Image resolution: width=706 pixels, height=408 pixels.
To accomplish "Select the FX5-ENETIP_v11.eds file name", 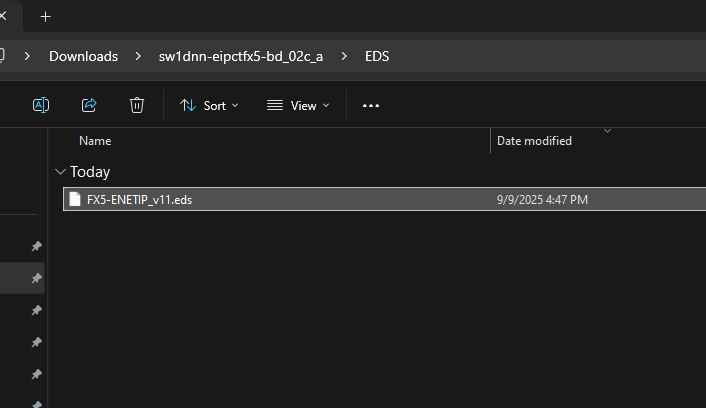I will coord(139,199).
